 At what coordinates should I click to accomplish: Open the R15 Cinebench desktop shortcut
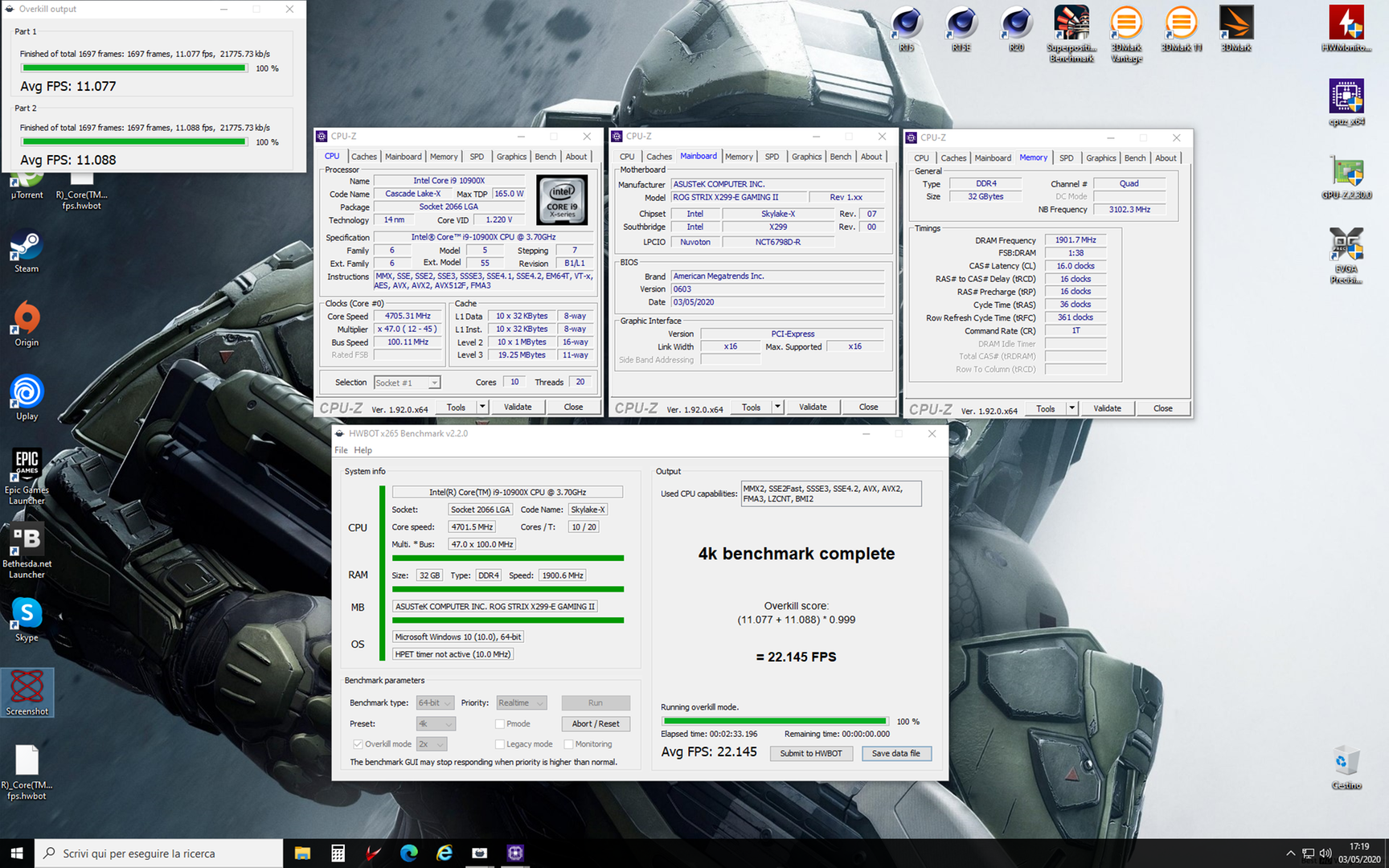(x=907, y=28)
